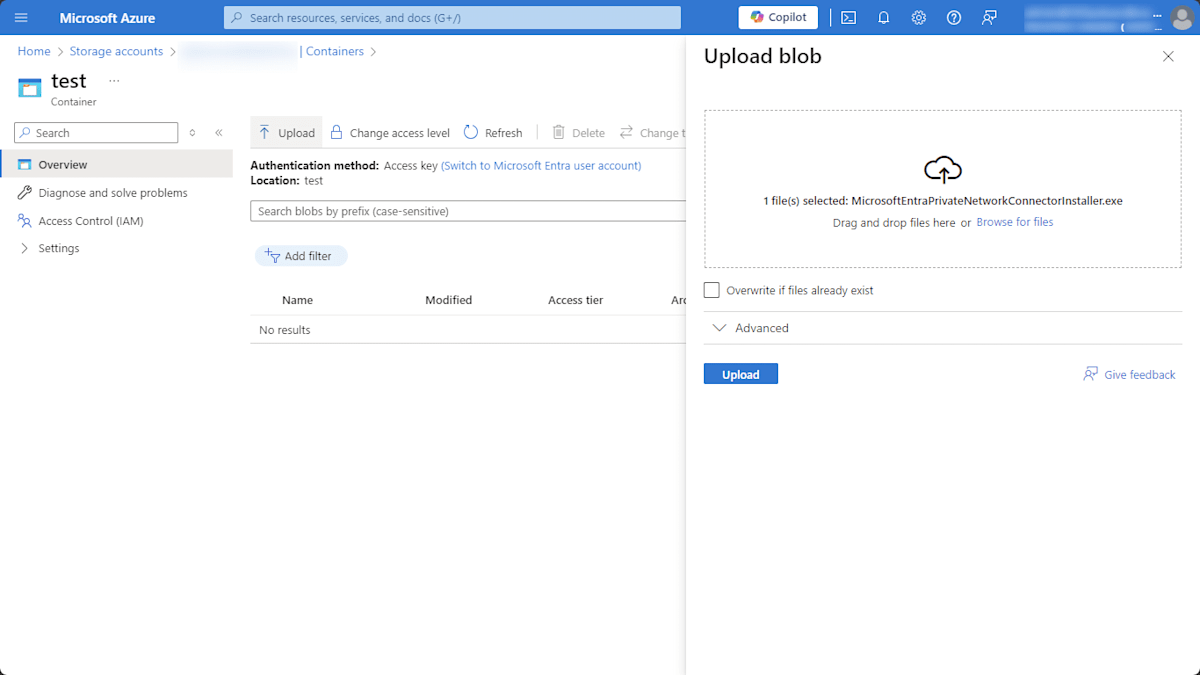Collapse the sidebar with double chevron
The width and height of the screenshot is (1200, 675).
pyautogui.click(x=219, y=133)
